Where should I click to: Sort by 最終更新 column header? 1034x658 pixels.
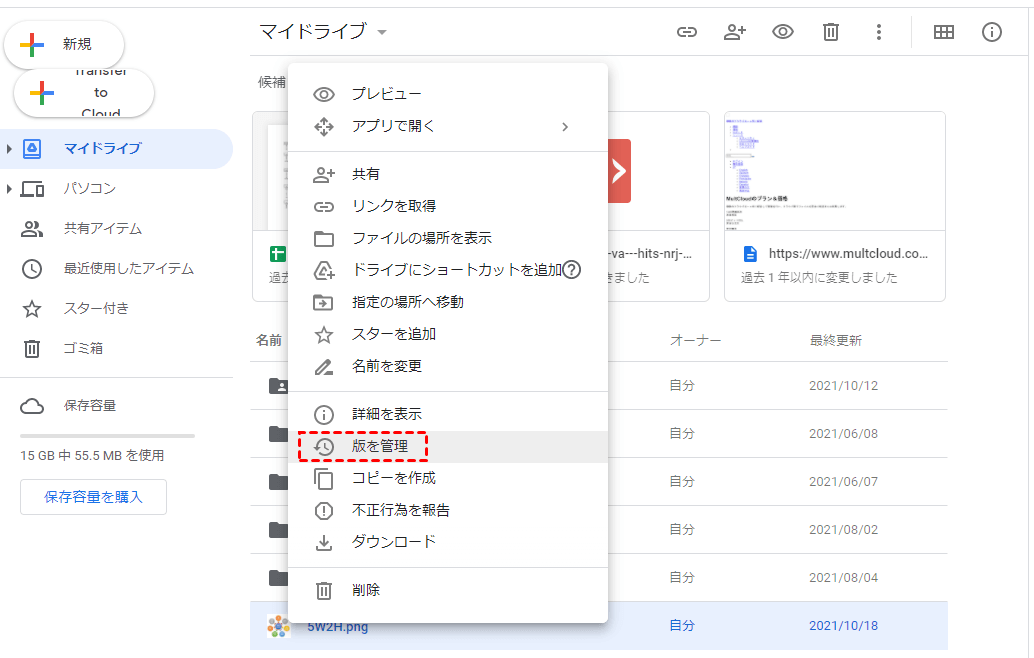point(836,341)
